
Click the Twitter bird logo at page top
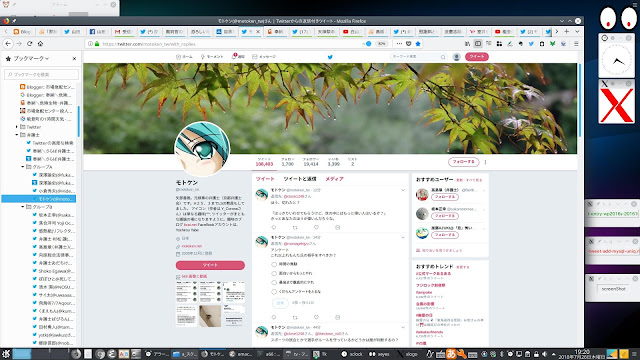pyautogui.click(x=330, y=57)
